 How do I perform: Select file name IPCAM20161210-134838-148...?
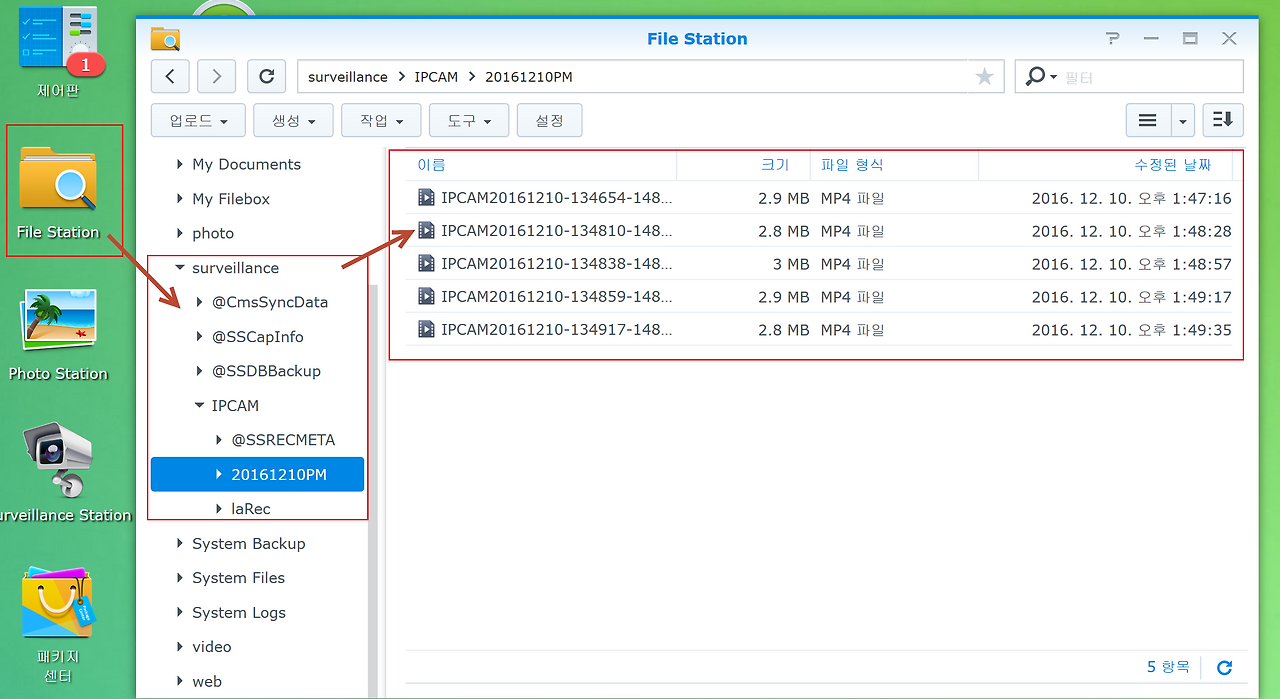pos(557,264)
